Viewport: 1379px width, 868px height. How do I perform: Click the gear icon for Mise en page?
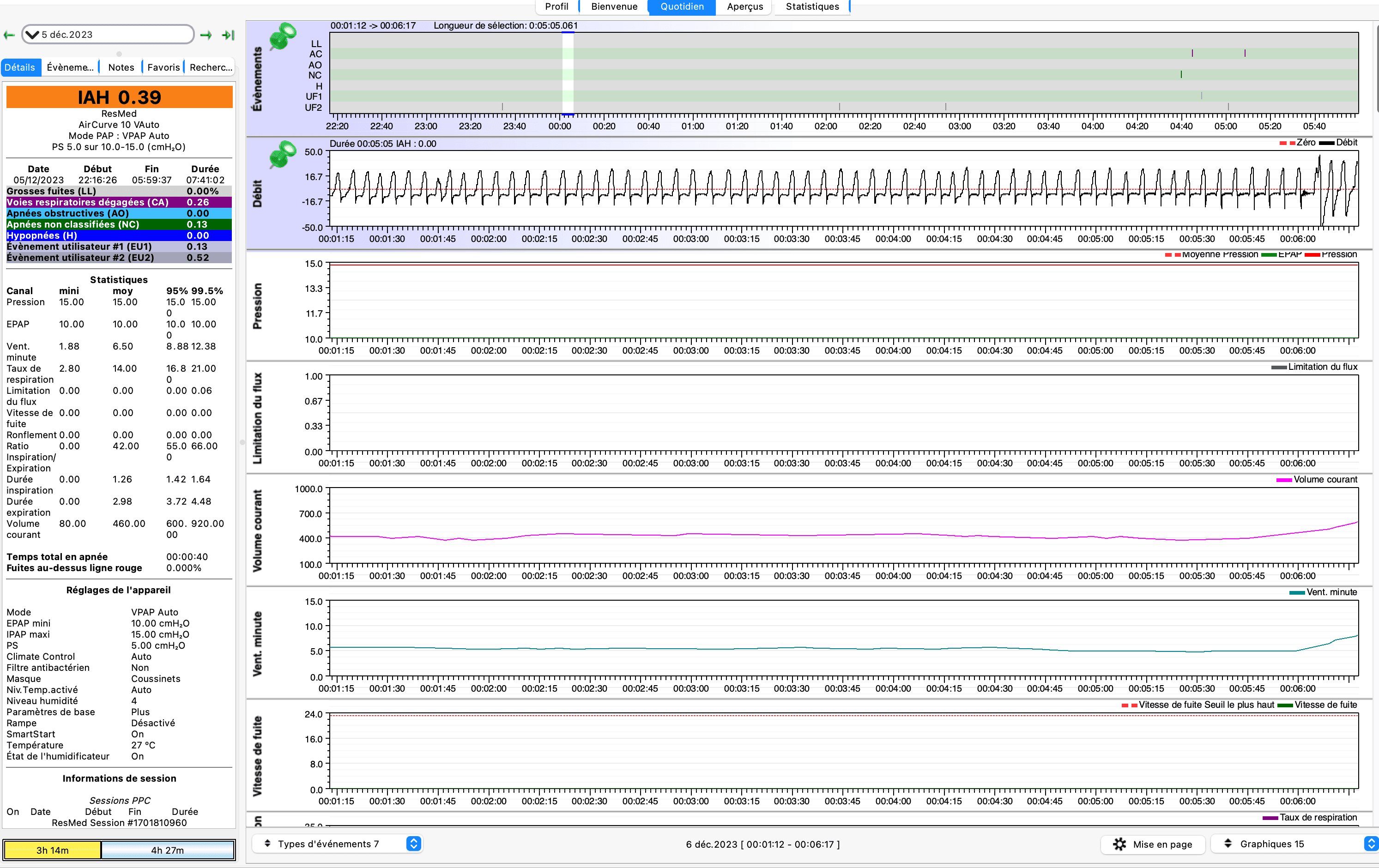click(1119, 844)
